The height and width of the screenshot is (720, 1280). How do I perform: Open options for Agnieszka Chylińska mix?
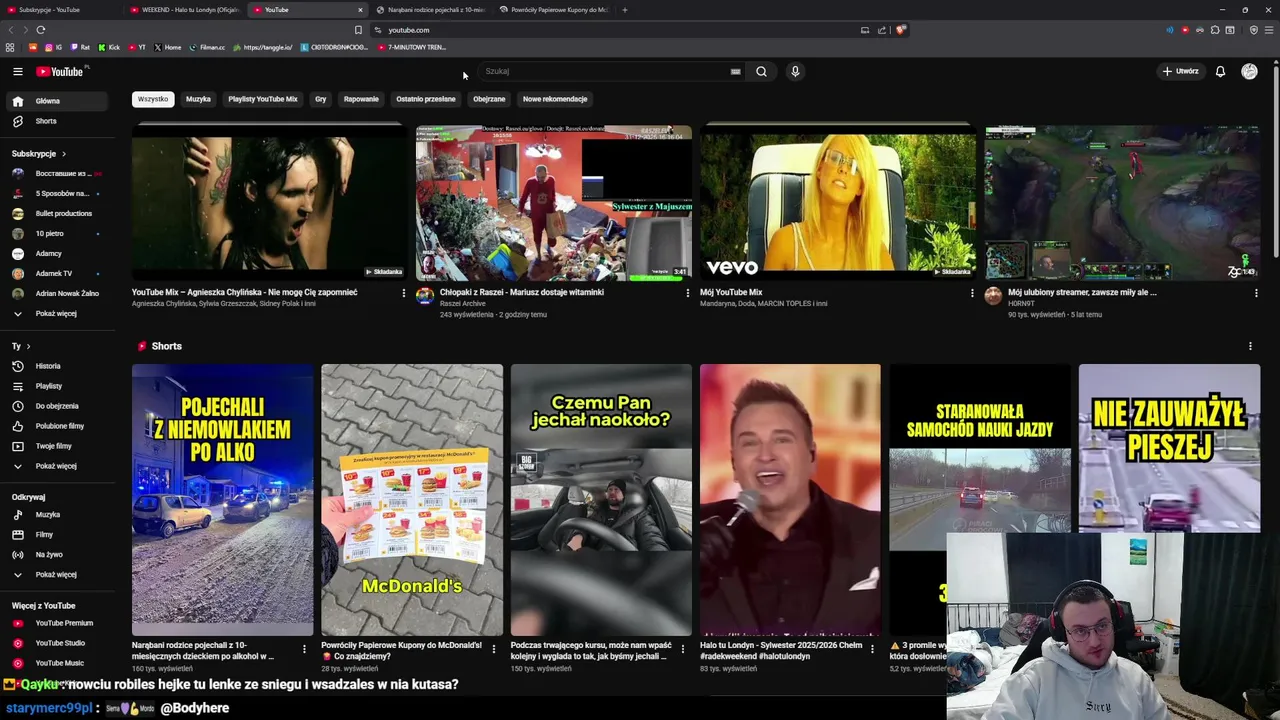tap(404, 293)
